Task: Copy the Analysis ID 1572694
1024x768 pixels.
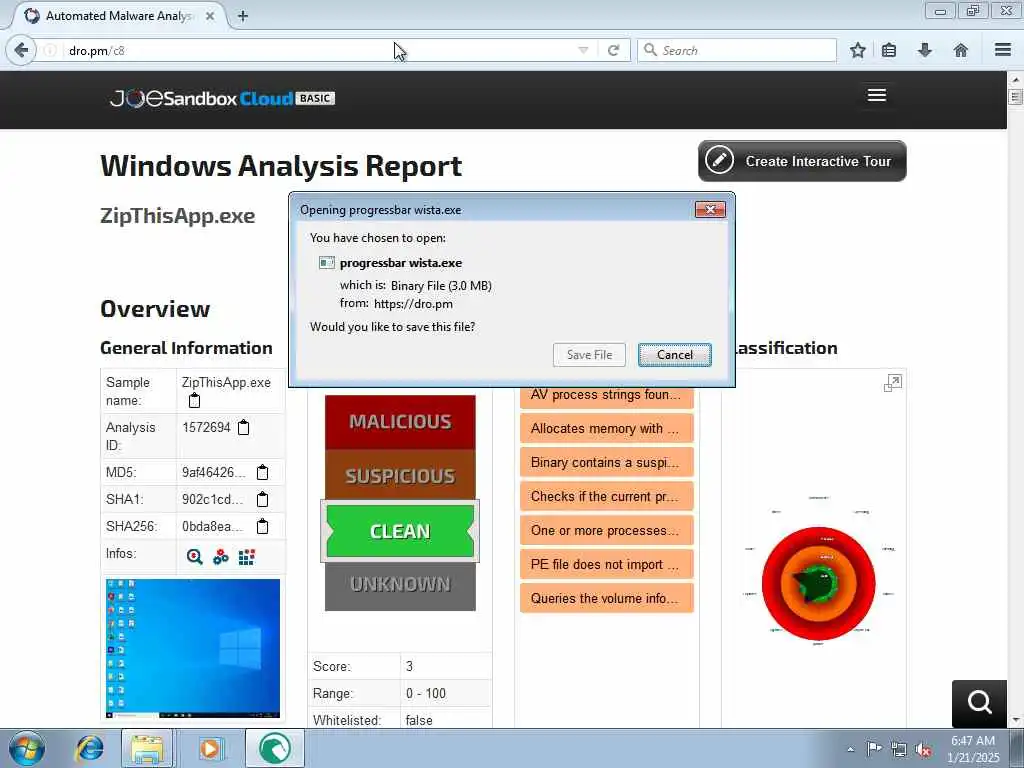Action: 244,427
